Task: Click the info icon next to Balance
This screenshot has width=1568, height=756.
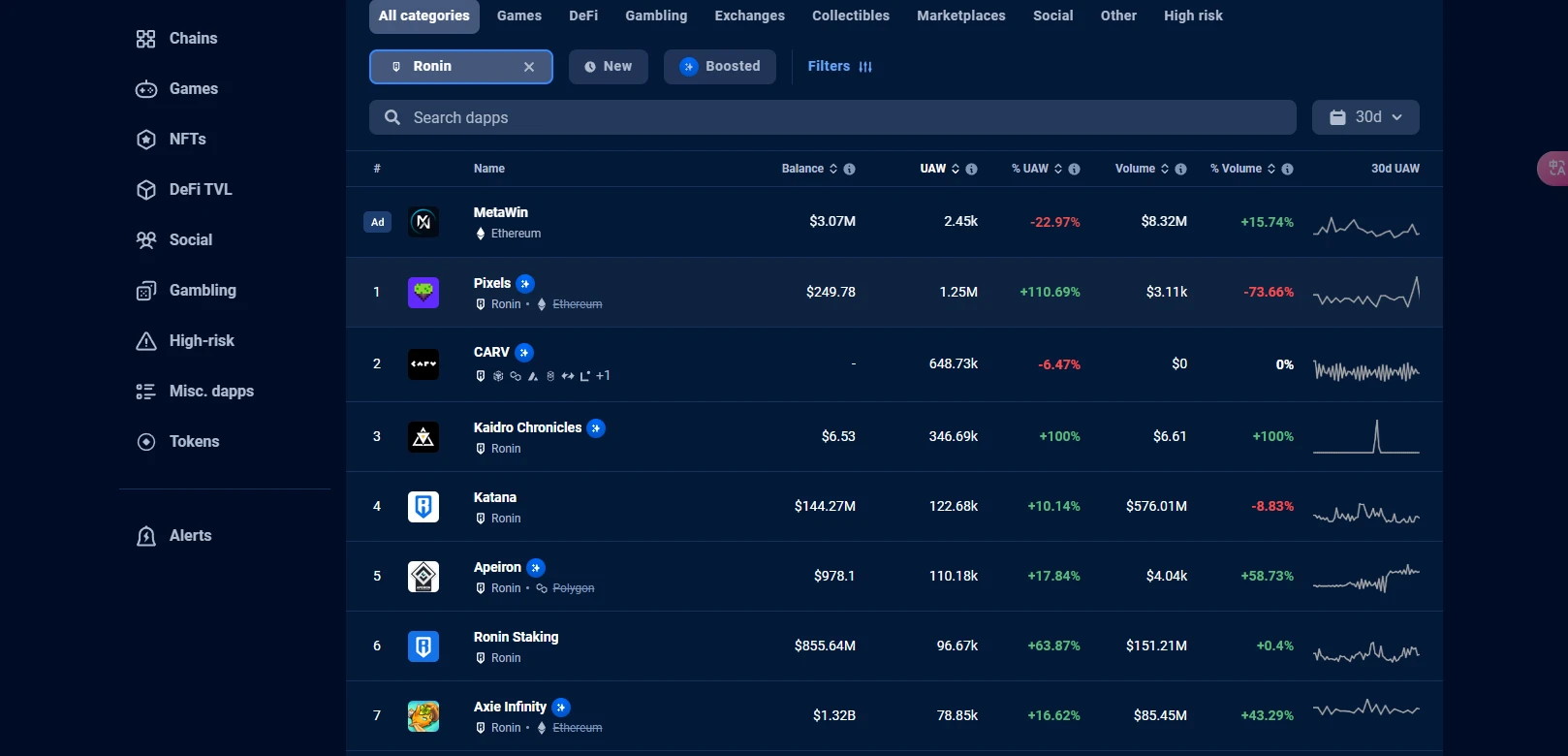Action: tap(850, 170)
